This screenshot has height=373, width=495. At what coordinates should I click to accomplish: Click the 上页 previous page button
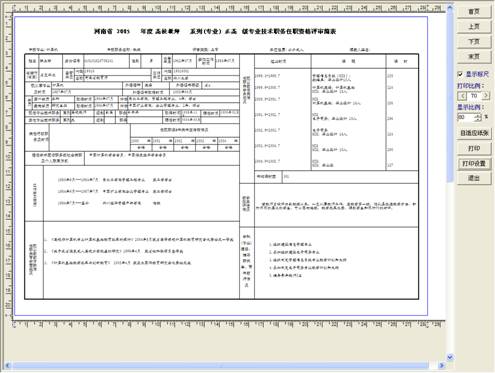tap(474, 27)
